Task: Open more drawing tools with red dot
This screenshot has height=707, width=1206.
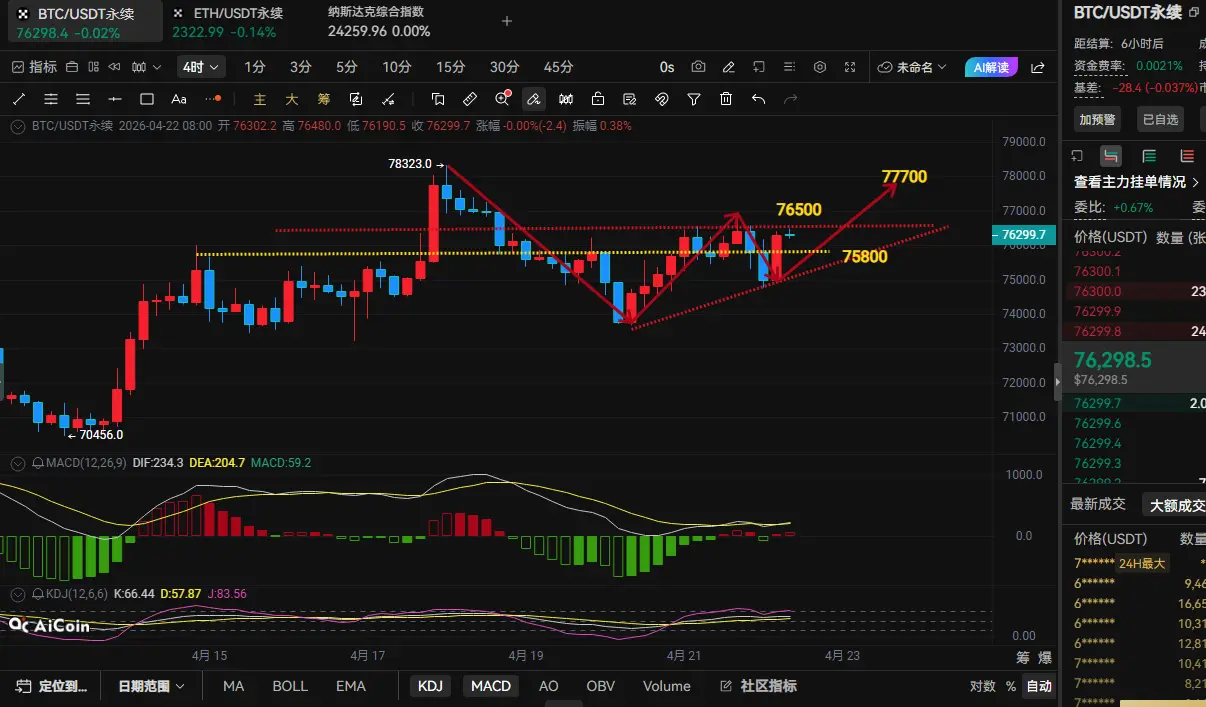Action: (213, 99)
